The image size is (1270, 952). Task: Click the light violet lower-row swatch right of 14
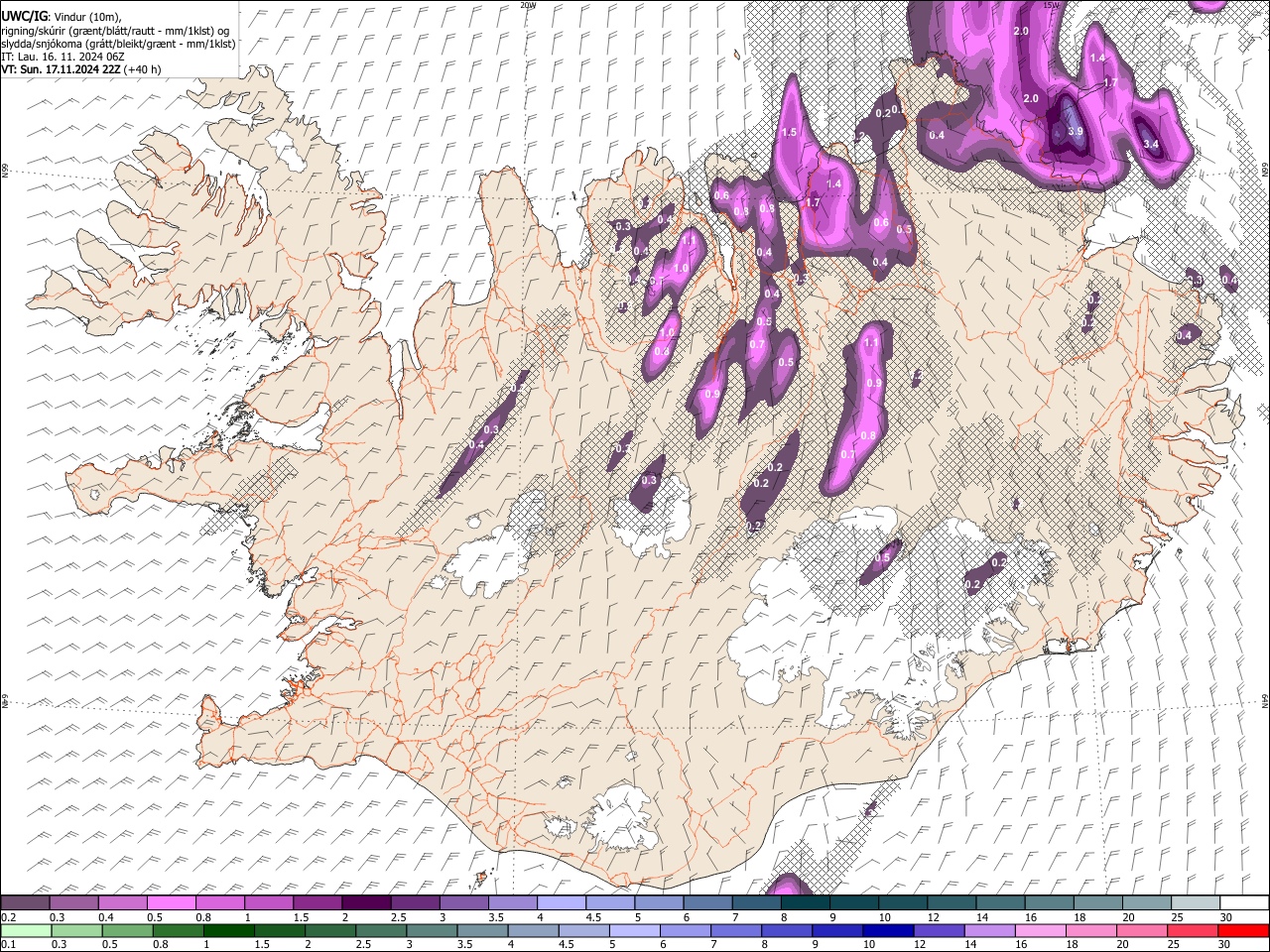pyautogui.click(x=989, y=931)
